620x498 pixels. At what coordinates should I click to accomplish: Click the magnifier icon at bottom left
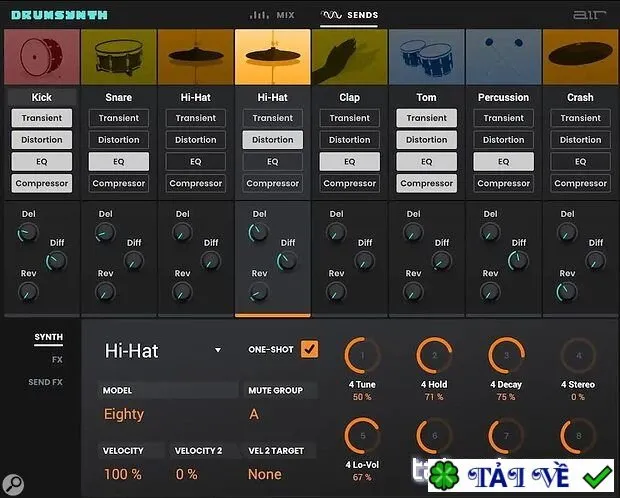point(13,484)
